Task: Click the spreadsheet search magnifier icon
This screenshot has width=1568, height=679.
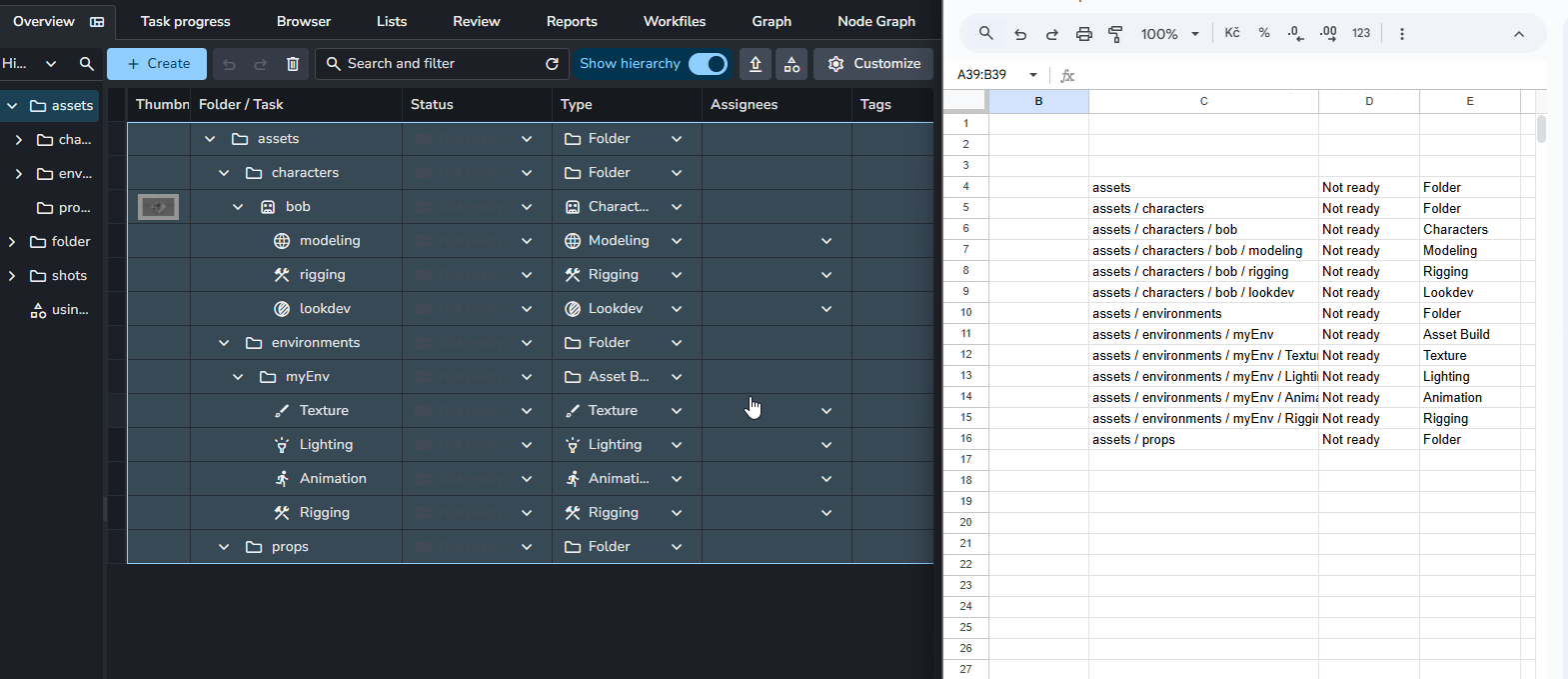Action: click(986, 33)
